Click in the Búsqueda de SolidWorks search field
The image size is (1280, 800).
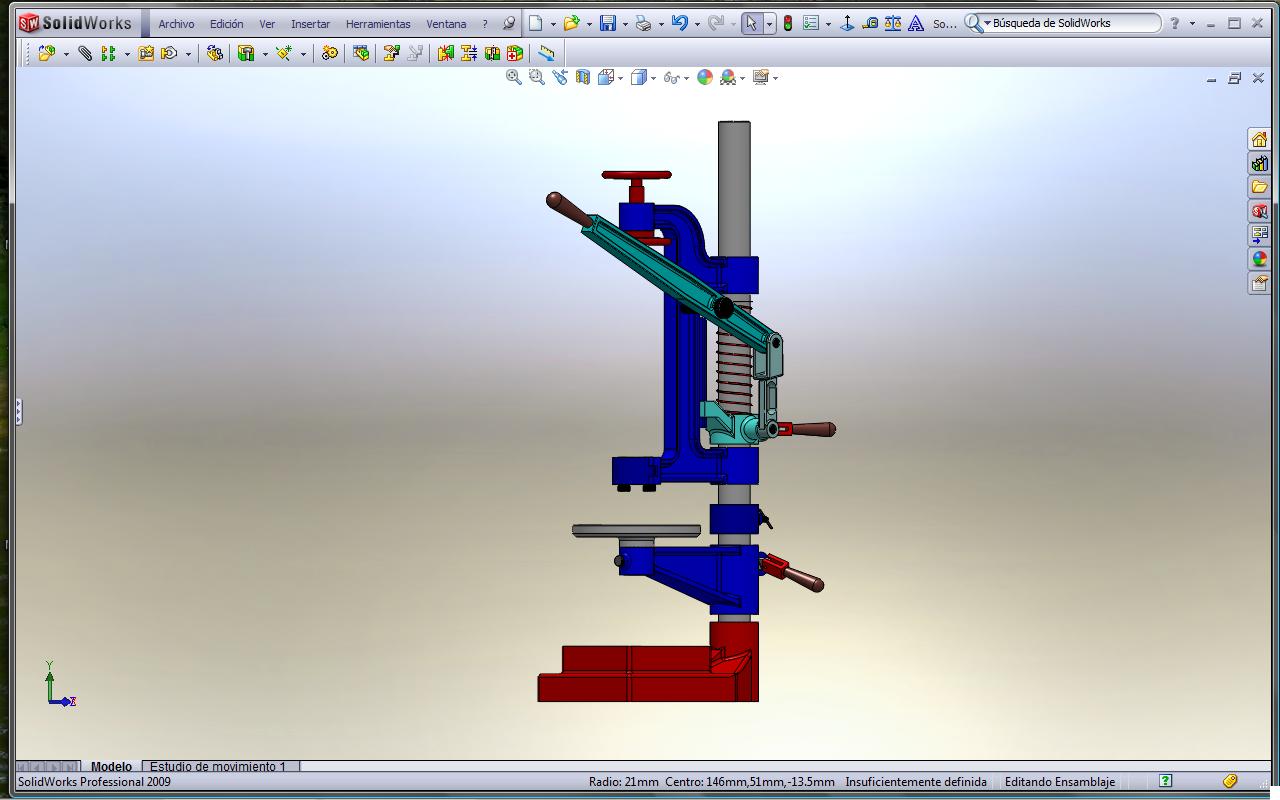(1075, 23)
